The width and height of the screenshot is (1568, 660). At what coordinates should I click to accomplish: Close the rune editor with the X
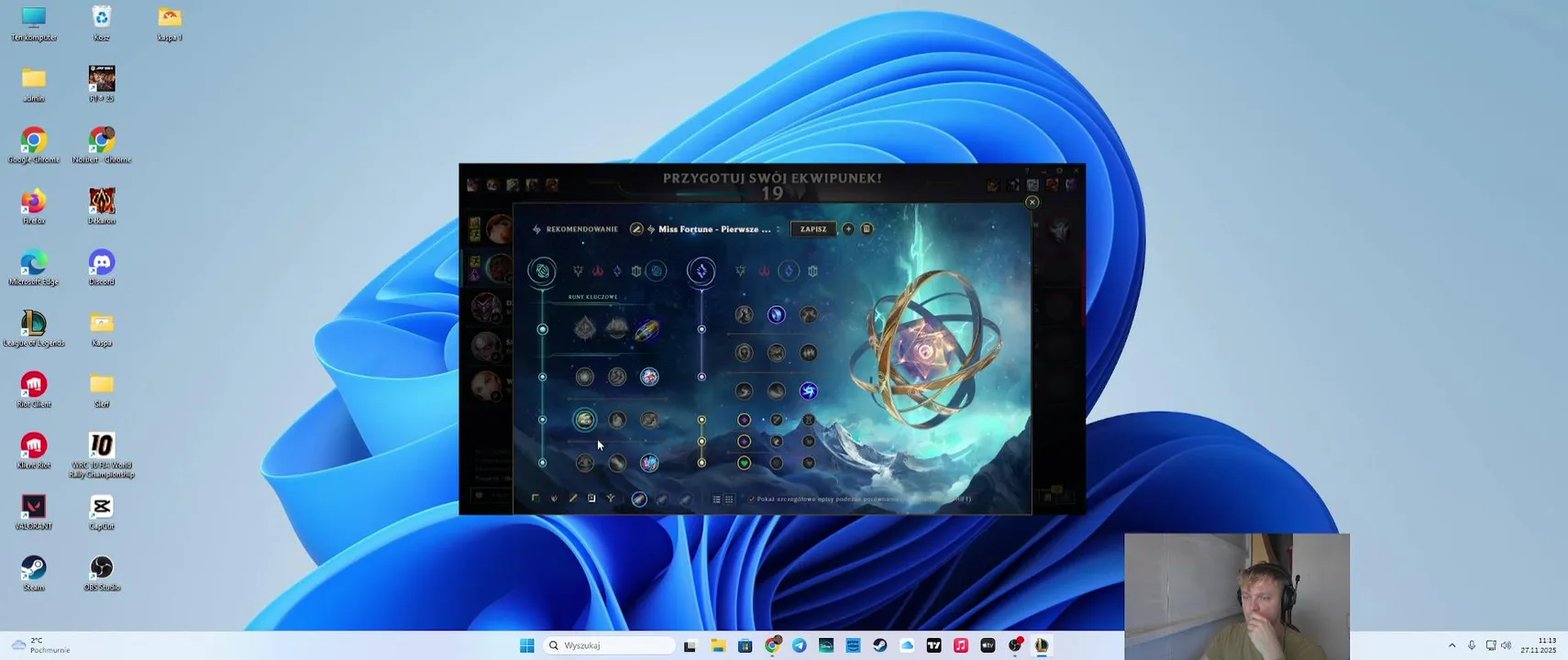(1032, 203)
